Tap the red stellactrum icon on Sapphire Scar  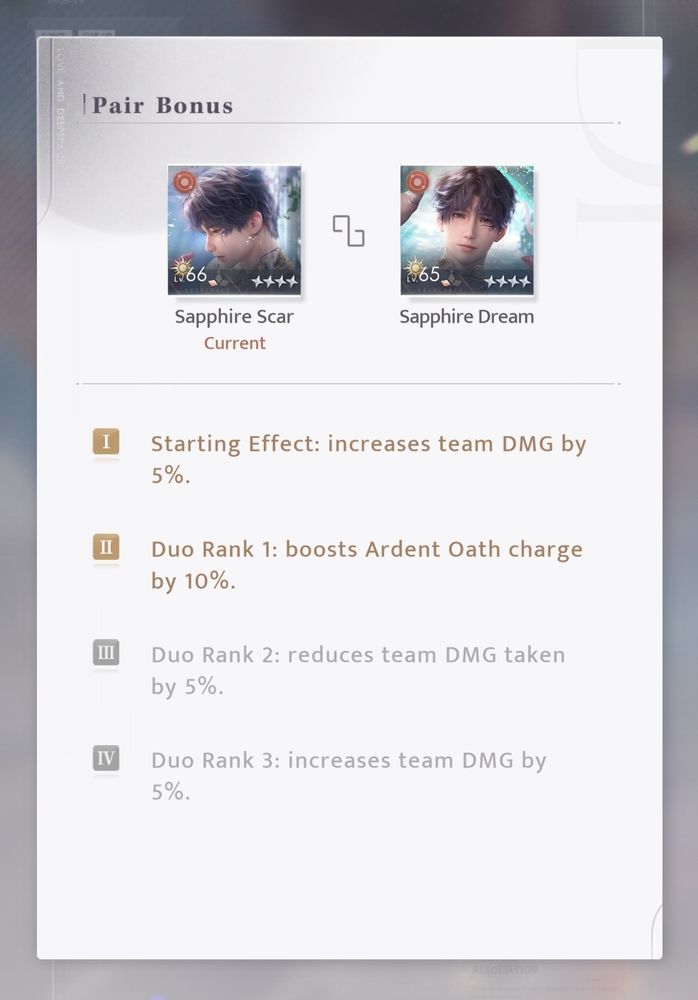pos(184,182)
